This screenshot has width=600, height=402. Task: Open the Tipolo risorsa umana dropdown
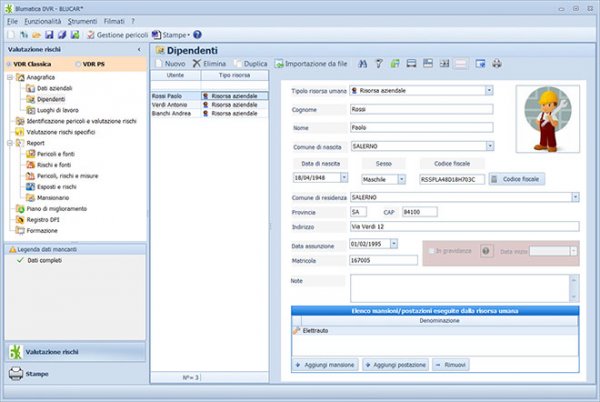point(490,90)
